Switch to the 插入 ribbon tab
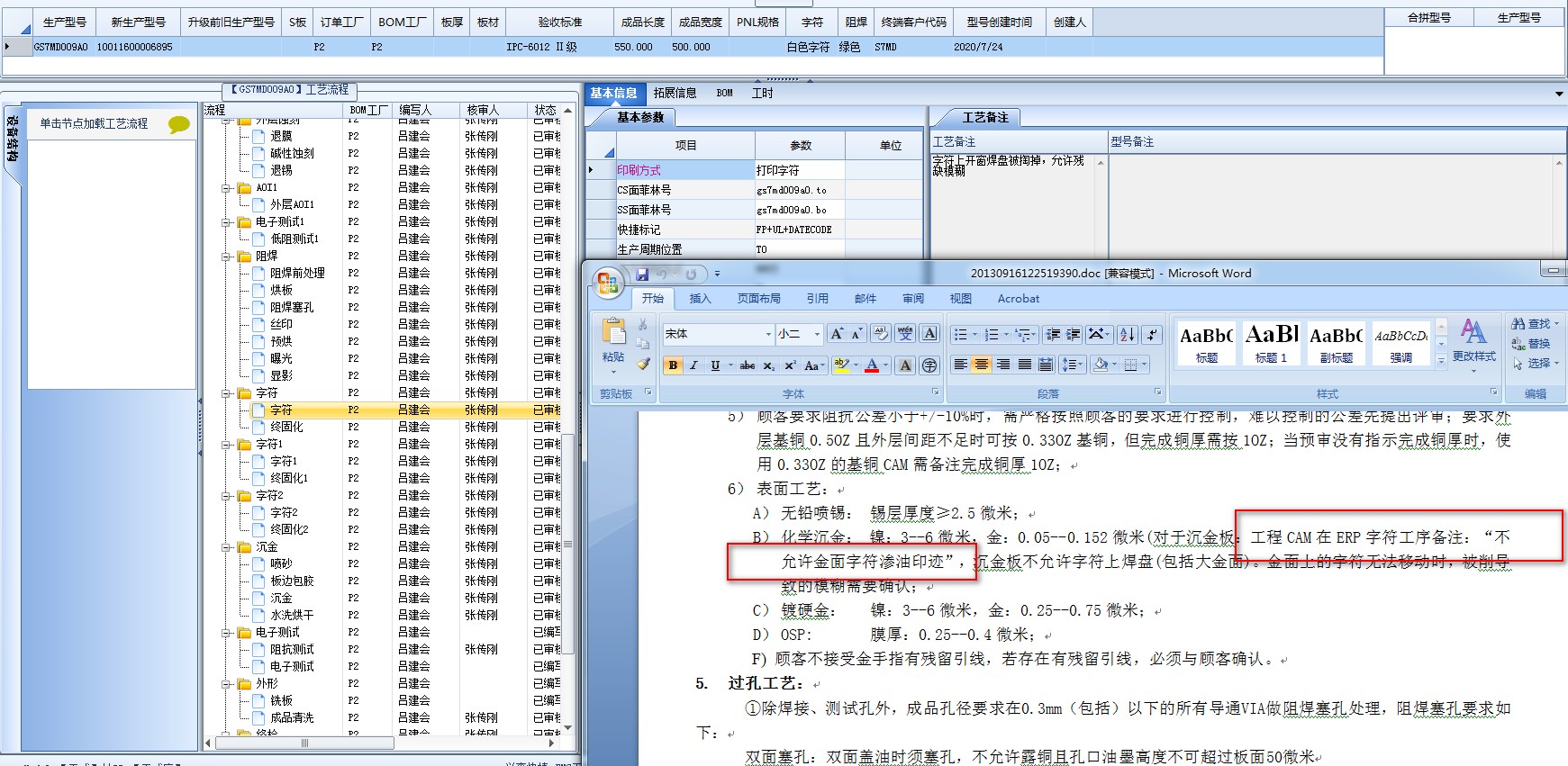This screenshot has width=1568, height=766. (x=700, y=299)
